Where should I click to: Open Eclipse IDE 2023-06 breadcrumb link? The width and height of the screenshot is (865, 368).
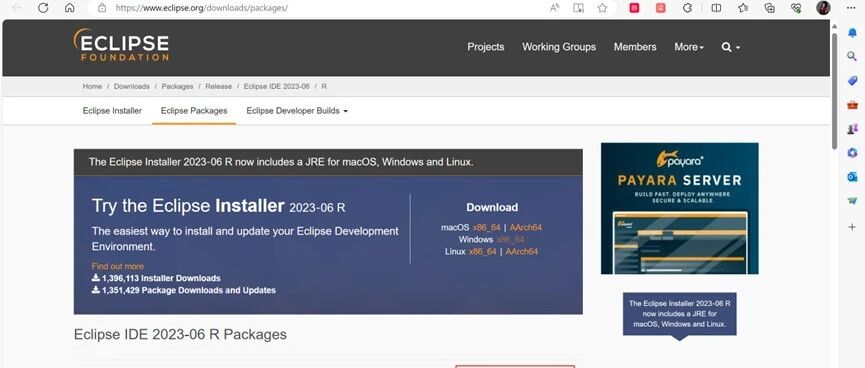pos(276,87)
